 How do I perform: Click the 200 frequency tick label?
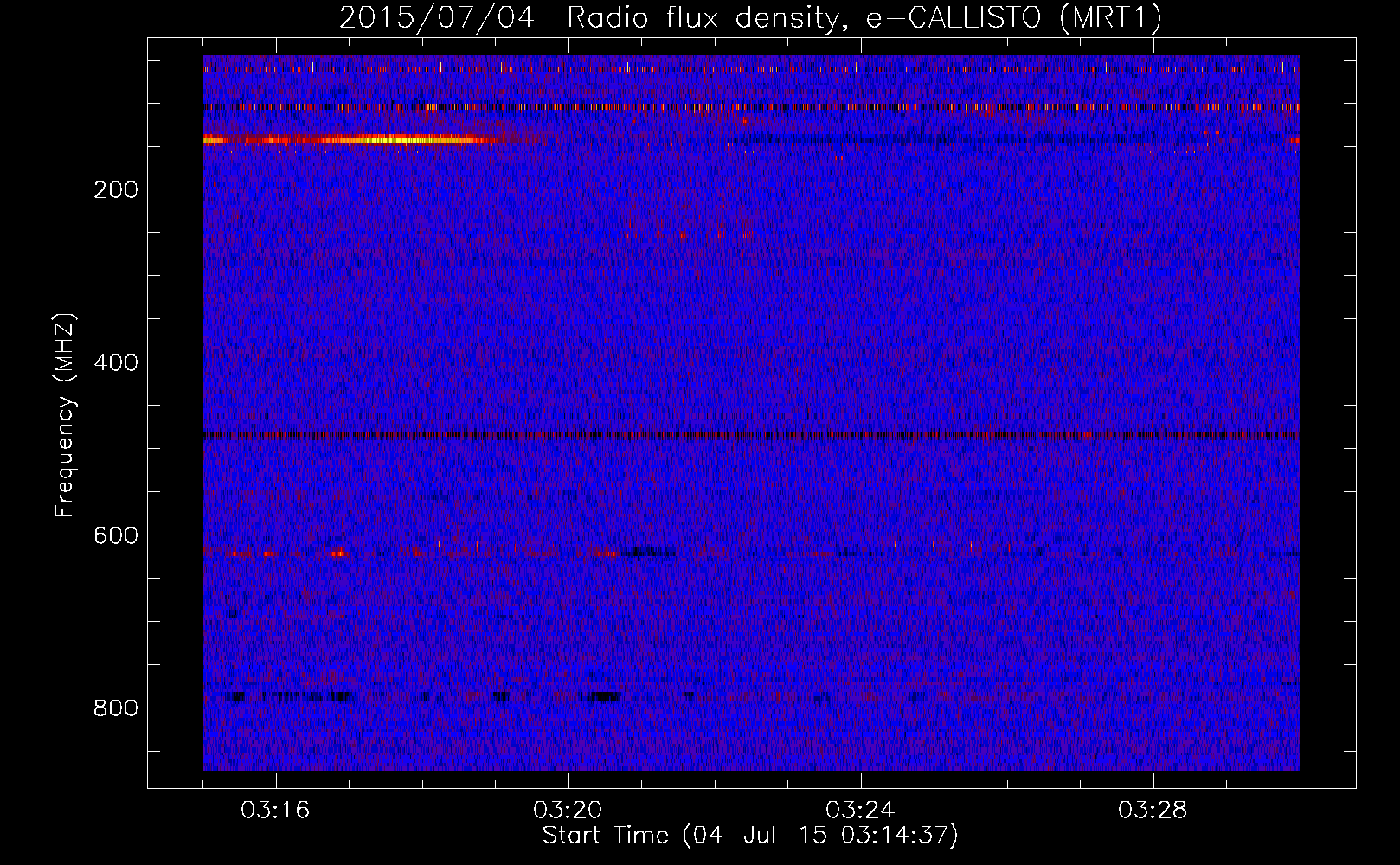pos(116,189)
